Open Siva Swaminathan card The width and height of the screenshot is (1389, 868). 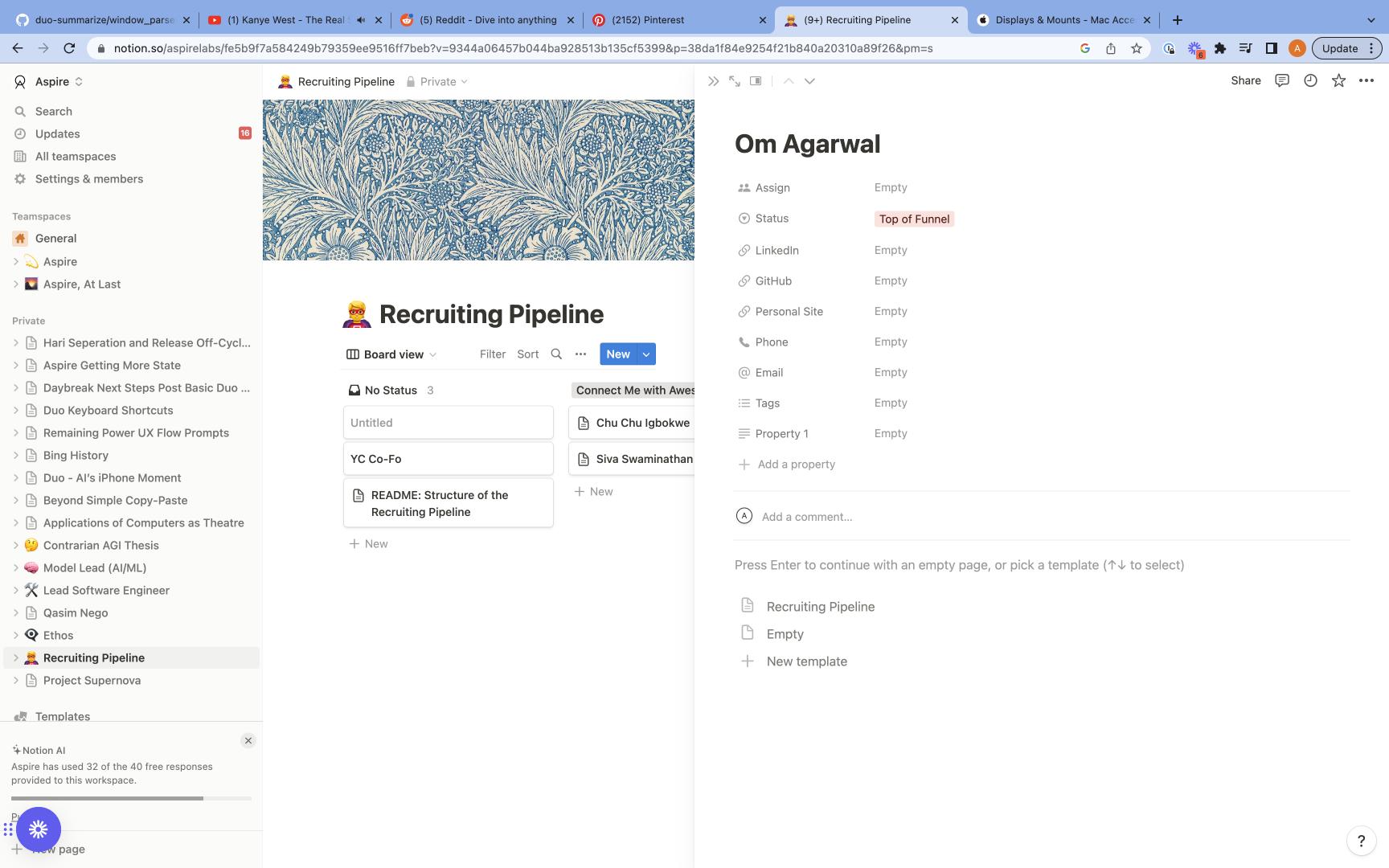632,459
